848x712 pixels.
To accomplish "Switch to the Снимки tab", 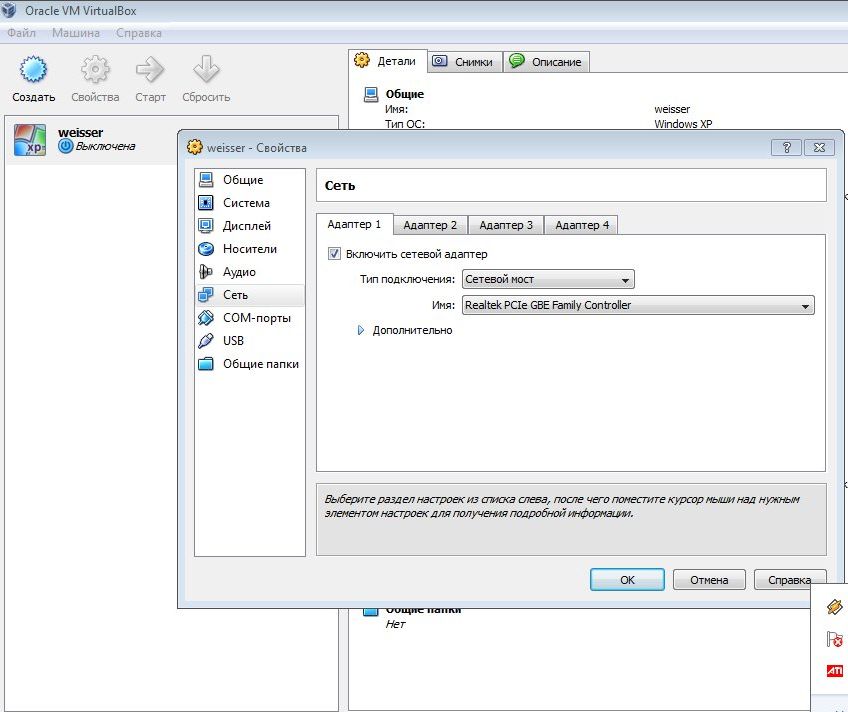I will pos(465,62).
